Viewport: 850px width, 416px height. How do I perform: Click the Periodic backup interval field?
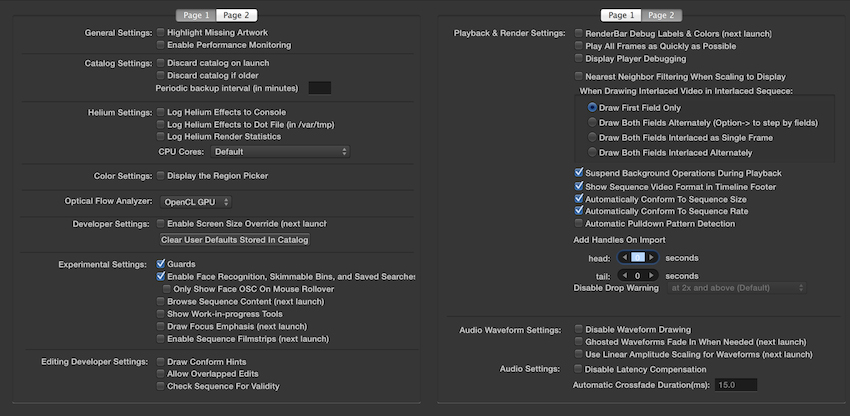click(319, 88)
